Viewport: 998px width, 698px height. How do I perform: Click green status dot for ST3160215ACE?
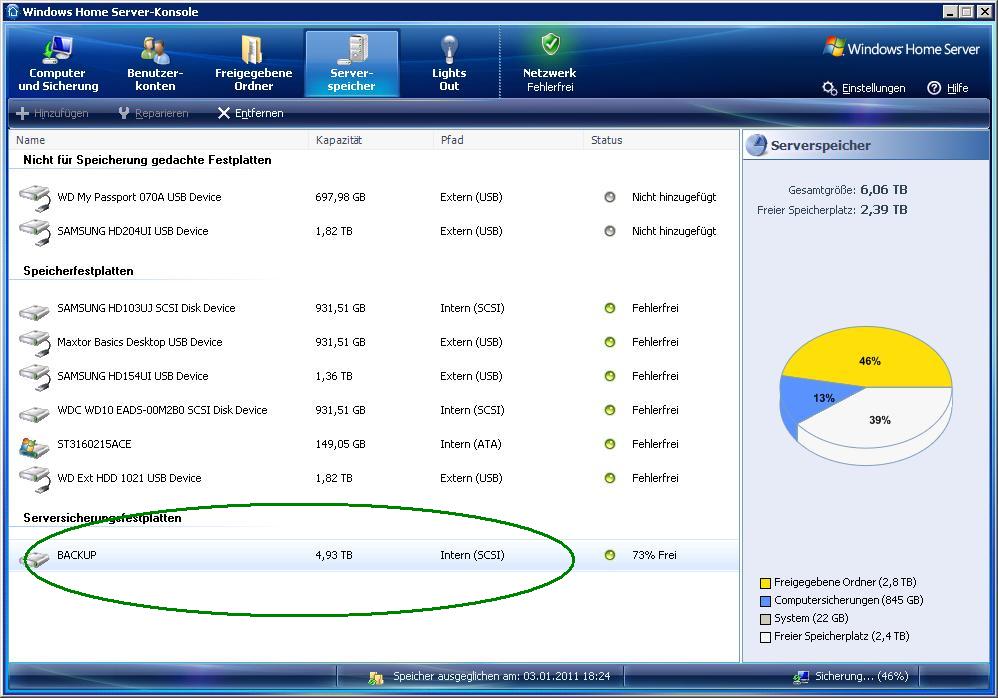click(610, 444)
